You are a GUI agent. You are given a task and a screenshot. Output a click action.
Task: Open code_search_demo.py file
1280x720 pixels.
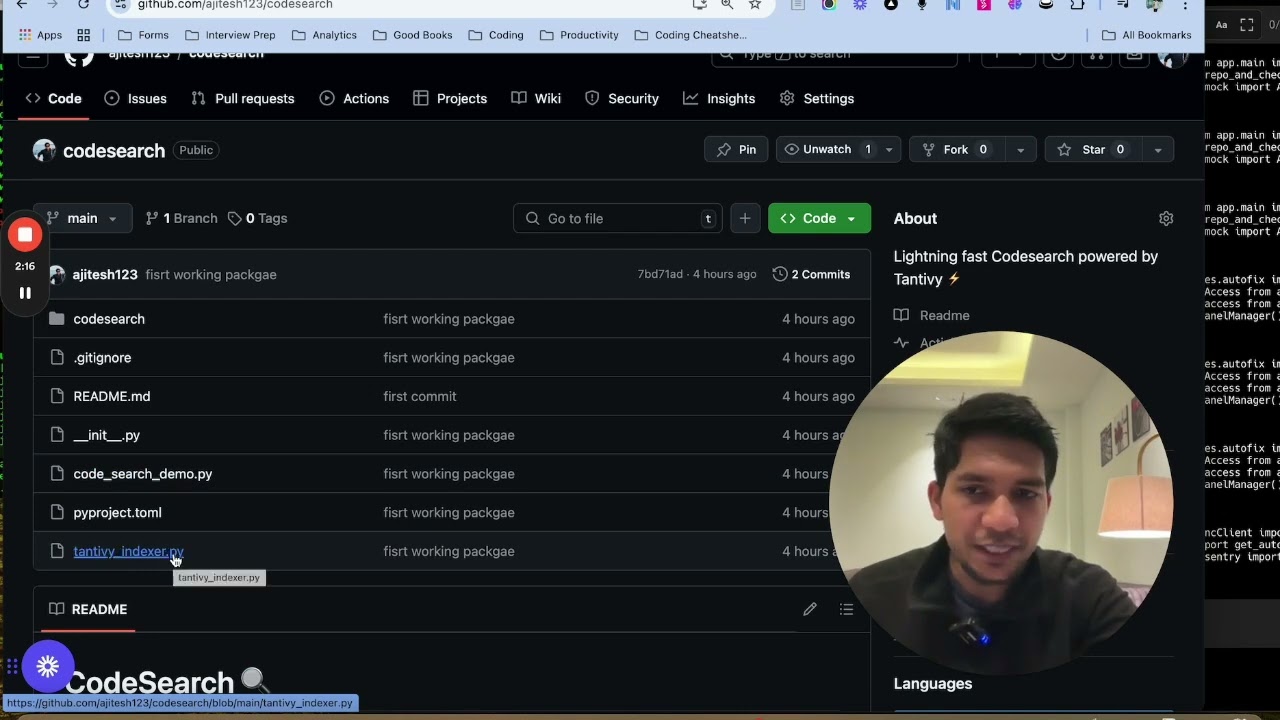click(143, 474)
